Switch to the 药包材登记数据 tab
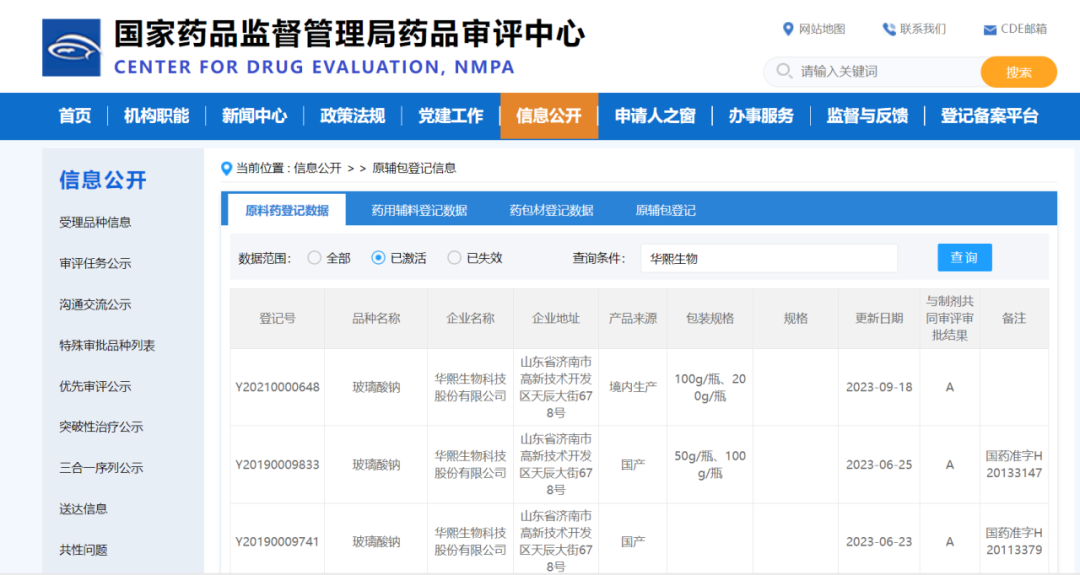1080x575 pixels. point(551,210)
